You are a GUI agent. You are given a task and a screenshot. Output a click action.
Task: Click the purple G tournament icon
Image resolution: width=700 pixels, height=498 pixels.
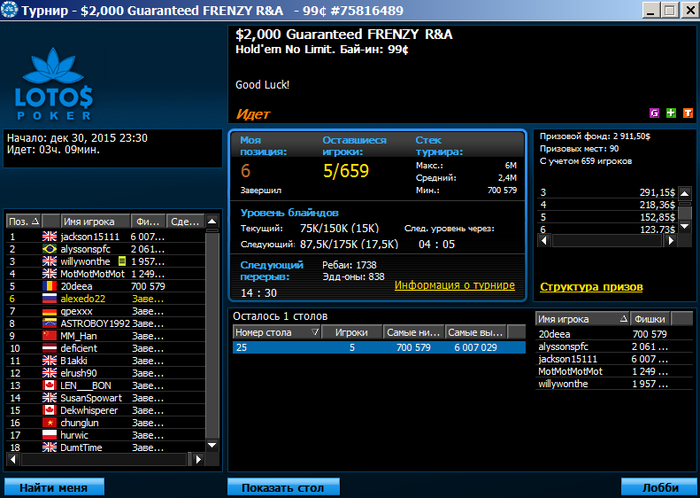point(654,113)
